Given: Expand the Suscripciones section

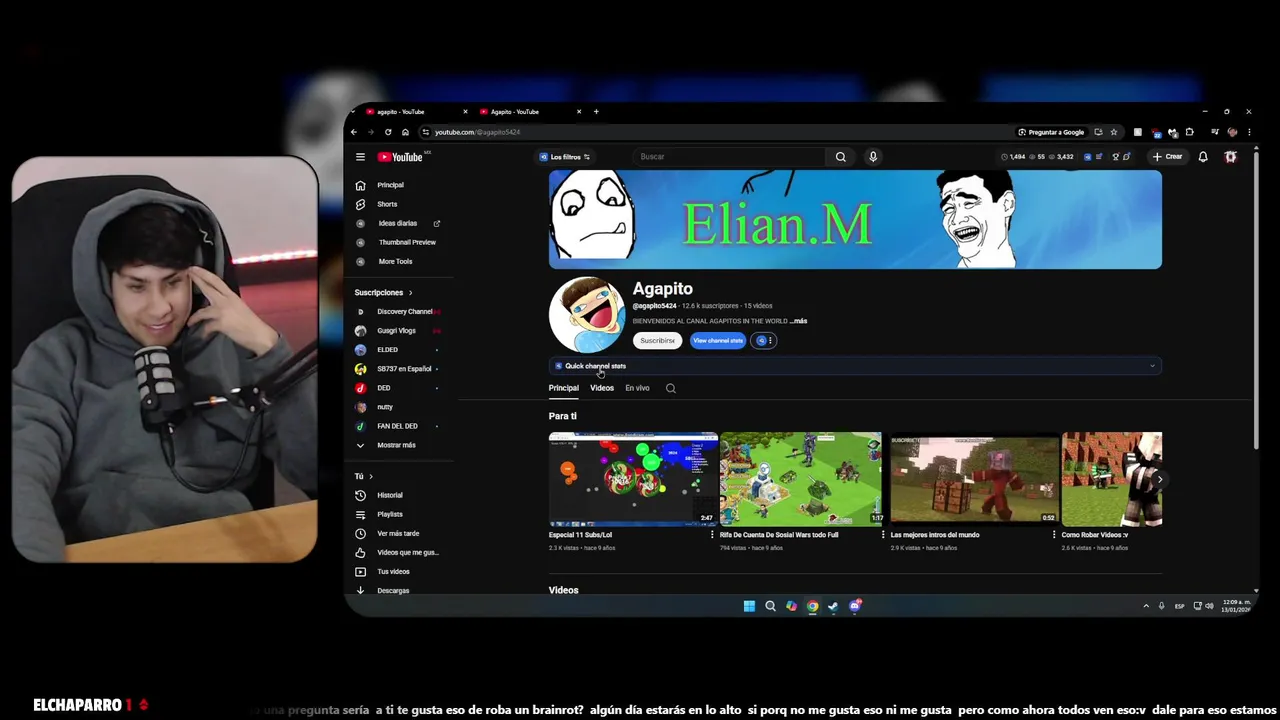Looking at the screenshot, I should [x=384, y=293].
